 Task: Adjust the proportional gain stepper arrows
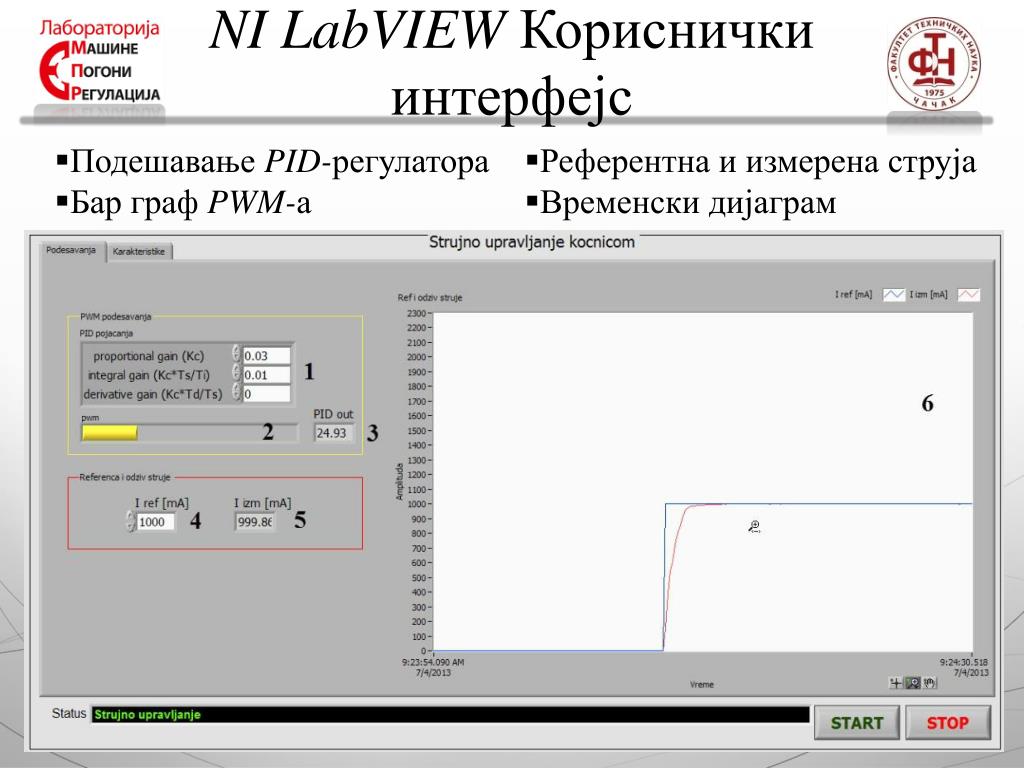236,355
